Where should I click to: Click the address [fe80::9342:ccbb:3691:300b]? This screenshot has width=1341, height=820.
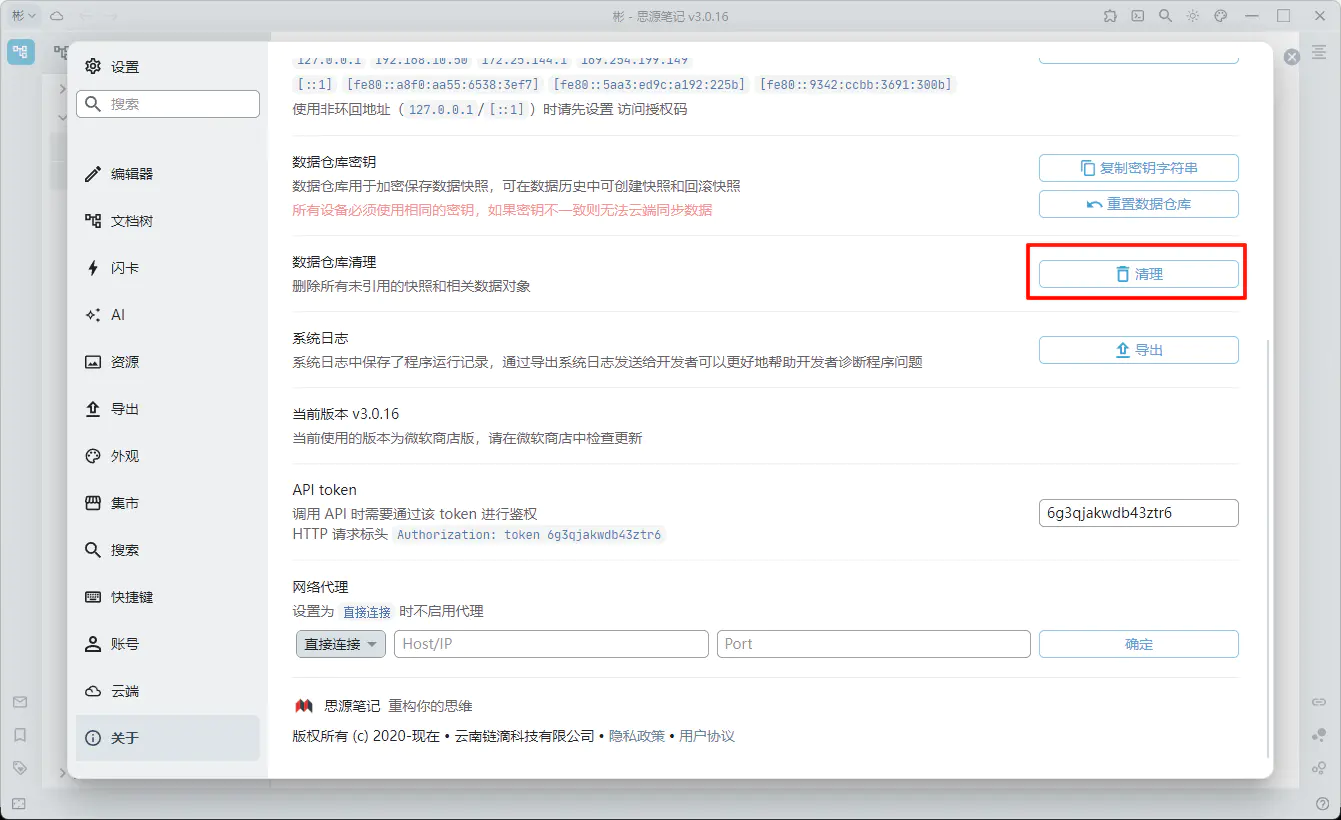856,85
